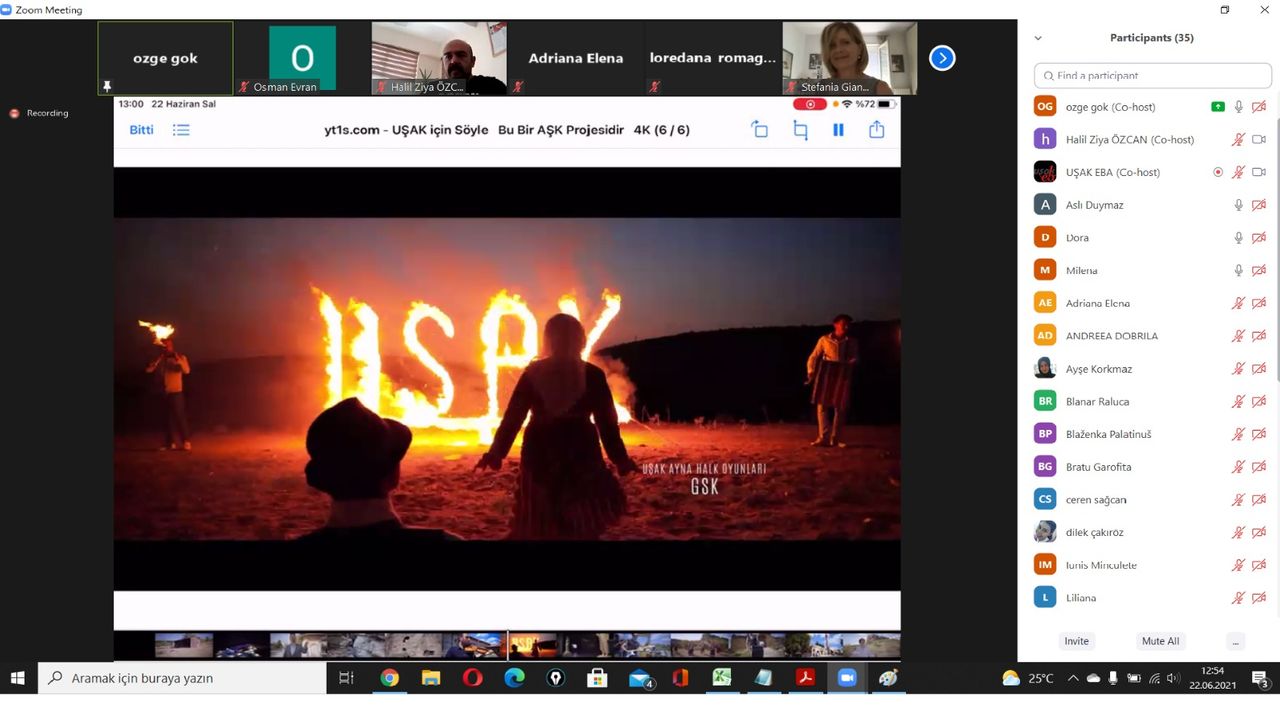
Task: Click the 25°C weather widget in the taskbar
Action: [1028, 678]
